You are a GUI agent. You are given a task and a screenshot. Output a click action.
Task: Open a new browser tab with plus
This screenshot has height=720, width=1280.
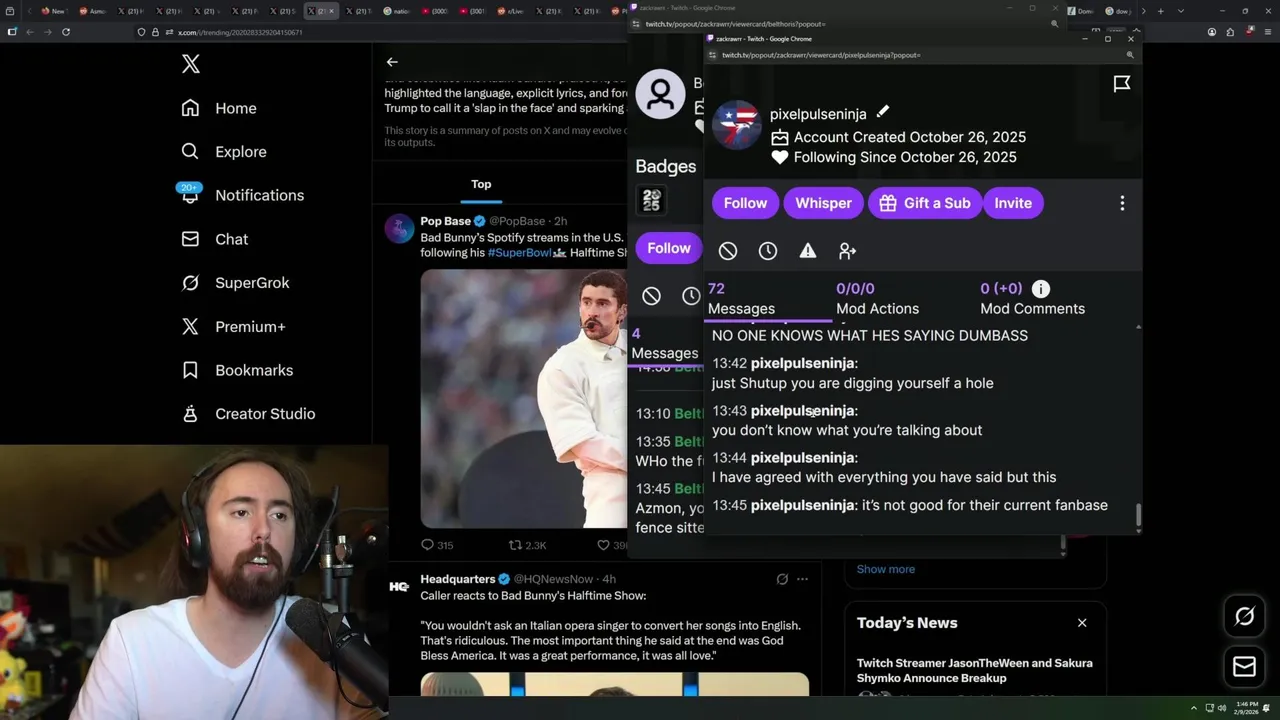click(1160, 11)
